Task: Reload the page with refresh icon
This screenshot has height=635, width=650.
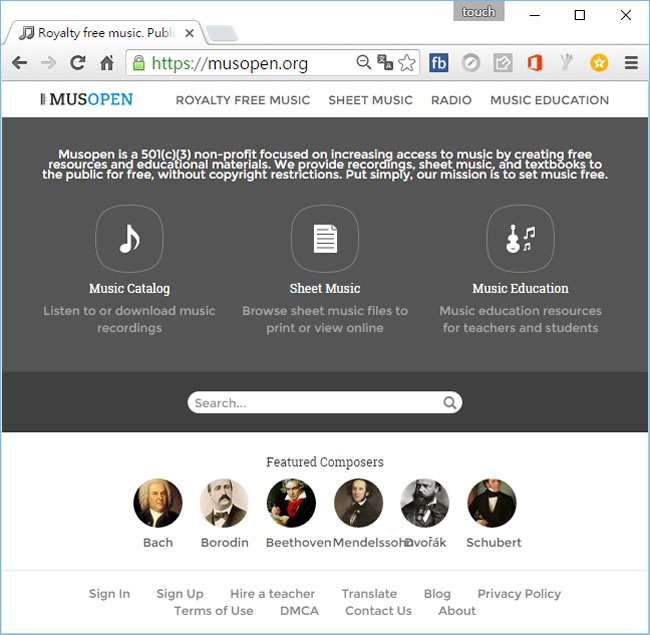Action: (x=78, y=63)
